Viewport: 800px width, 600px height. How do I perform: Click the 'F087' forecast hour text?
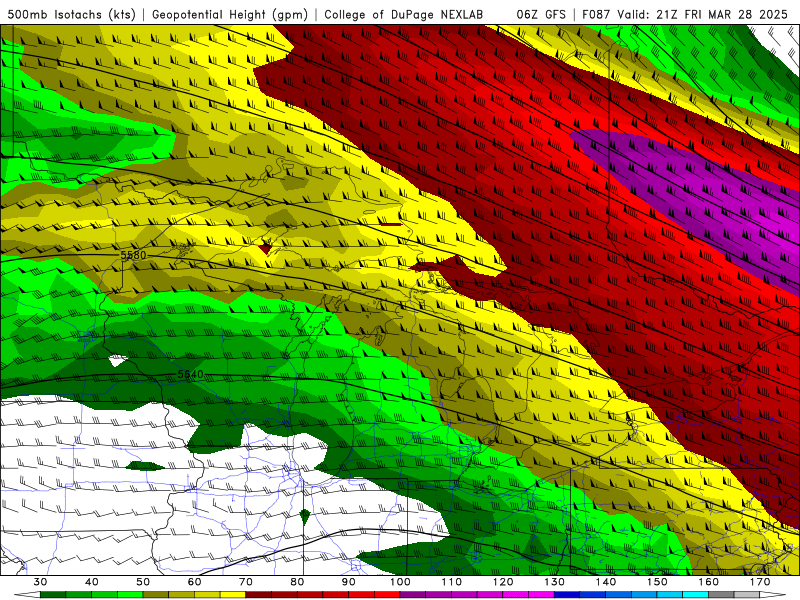click(596, 14)
